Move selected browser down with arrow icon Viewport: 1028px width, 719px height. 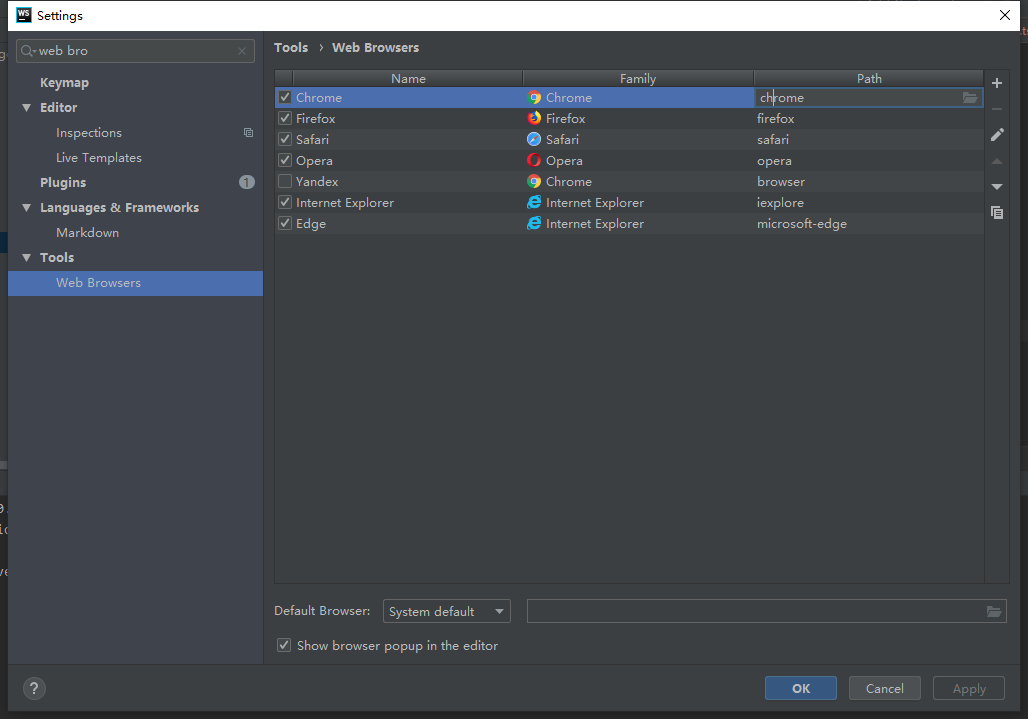pos(997,187)
